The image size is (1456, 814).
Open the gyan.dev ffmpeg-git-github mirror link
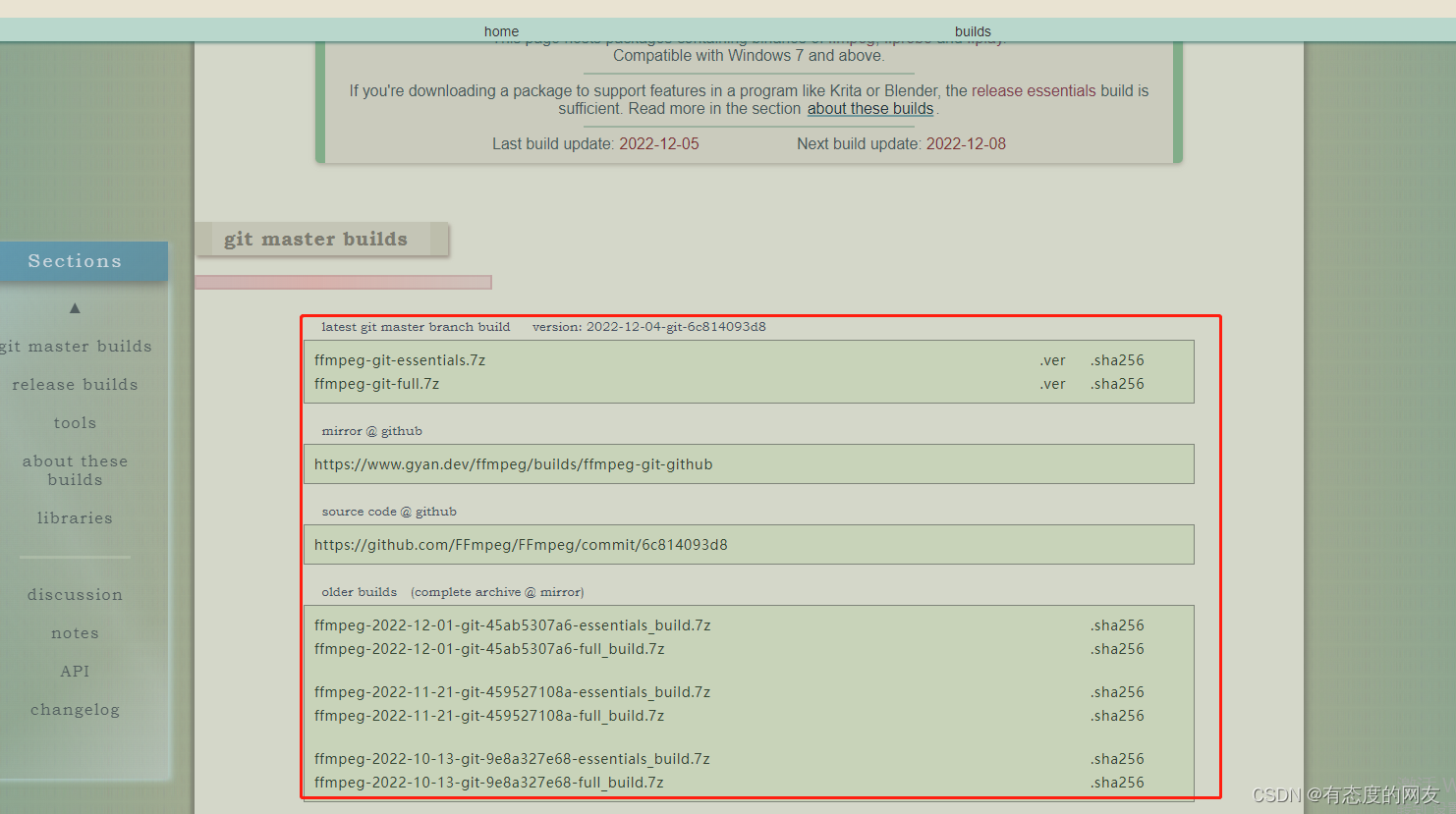[x=513, y=464]
